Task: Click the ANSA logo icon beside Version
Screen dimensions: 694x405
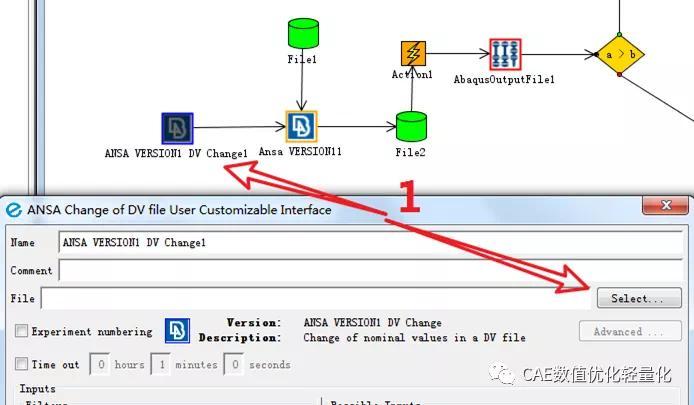Action: coord(177,330)
